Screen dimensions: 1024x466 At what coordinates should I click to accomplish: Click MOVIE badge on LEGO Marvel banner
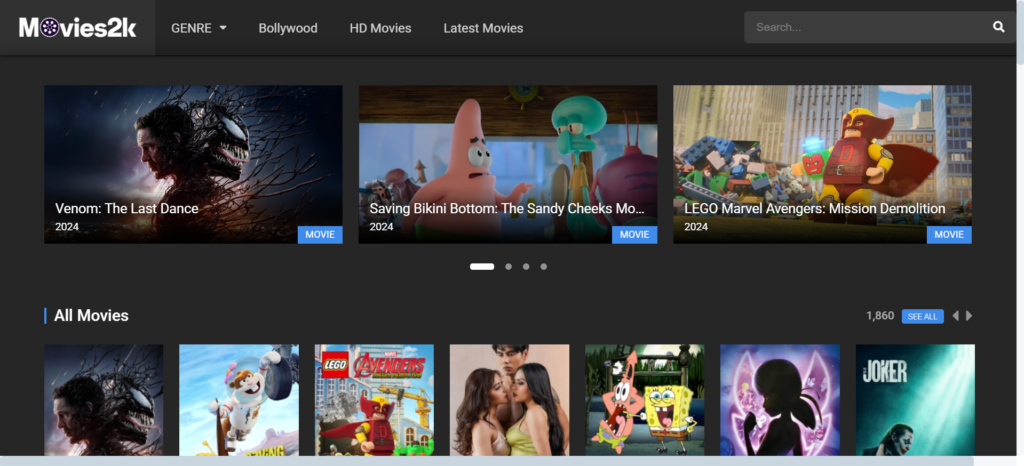(x=949, y=235)
